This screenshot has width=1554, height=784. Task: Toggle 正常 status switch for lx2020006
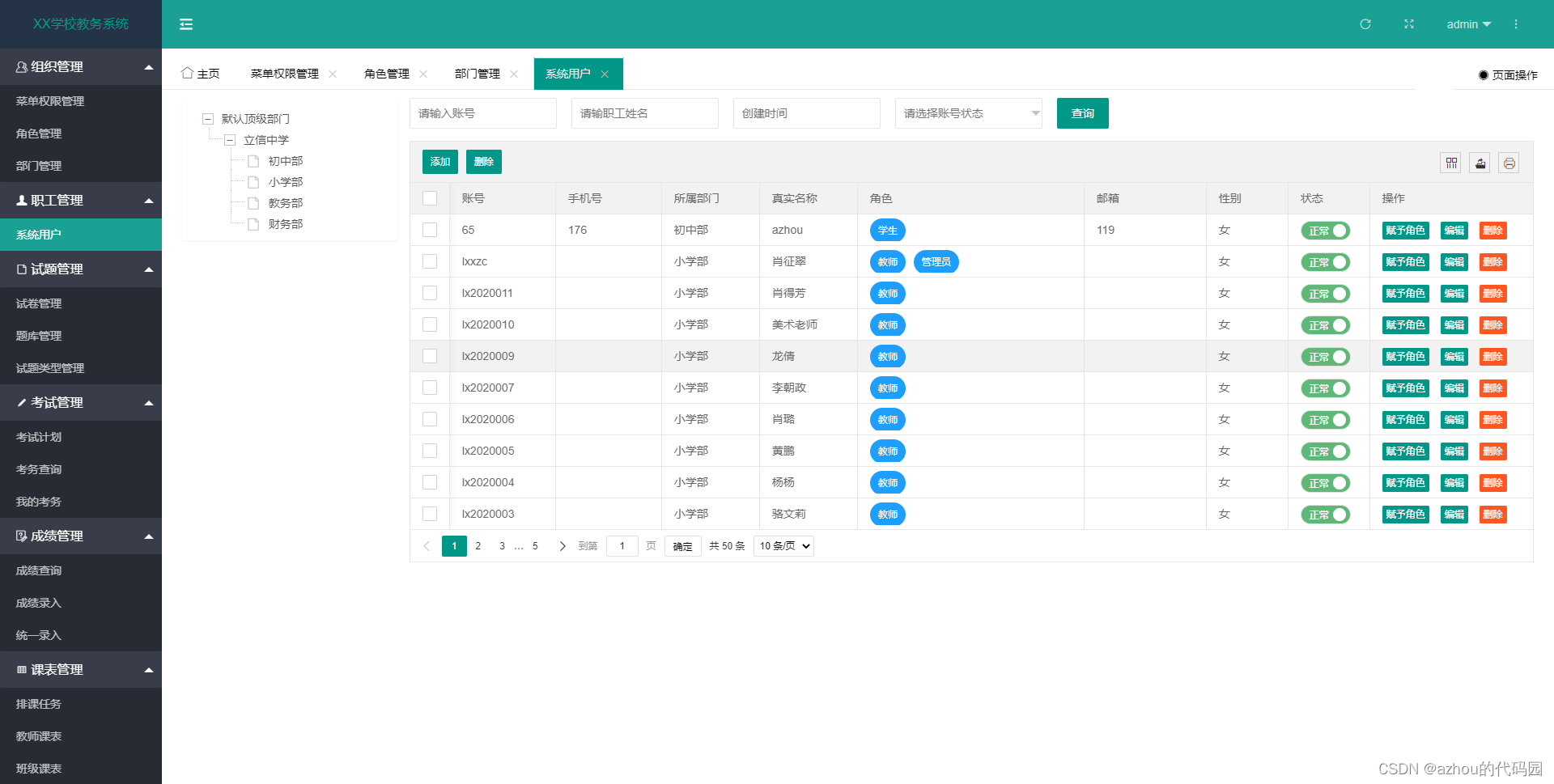click(1326, 420)
